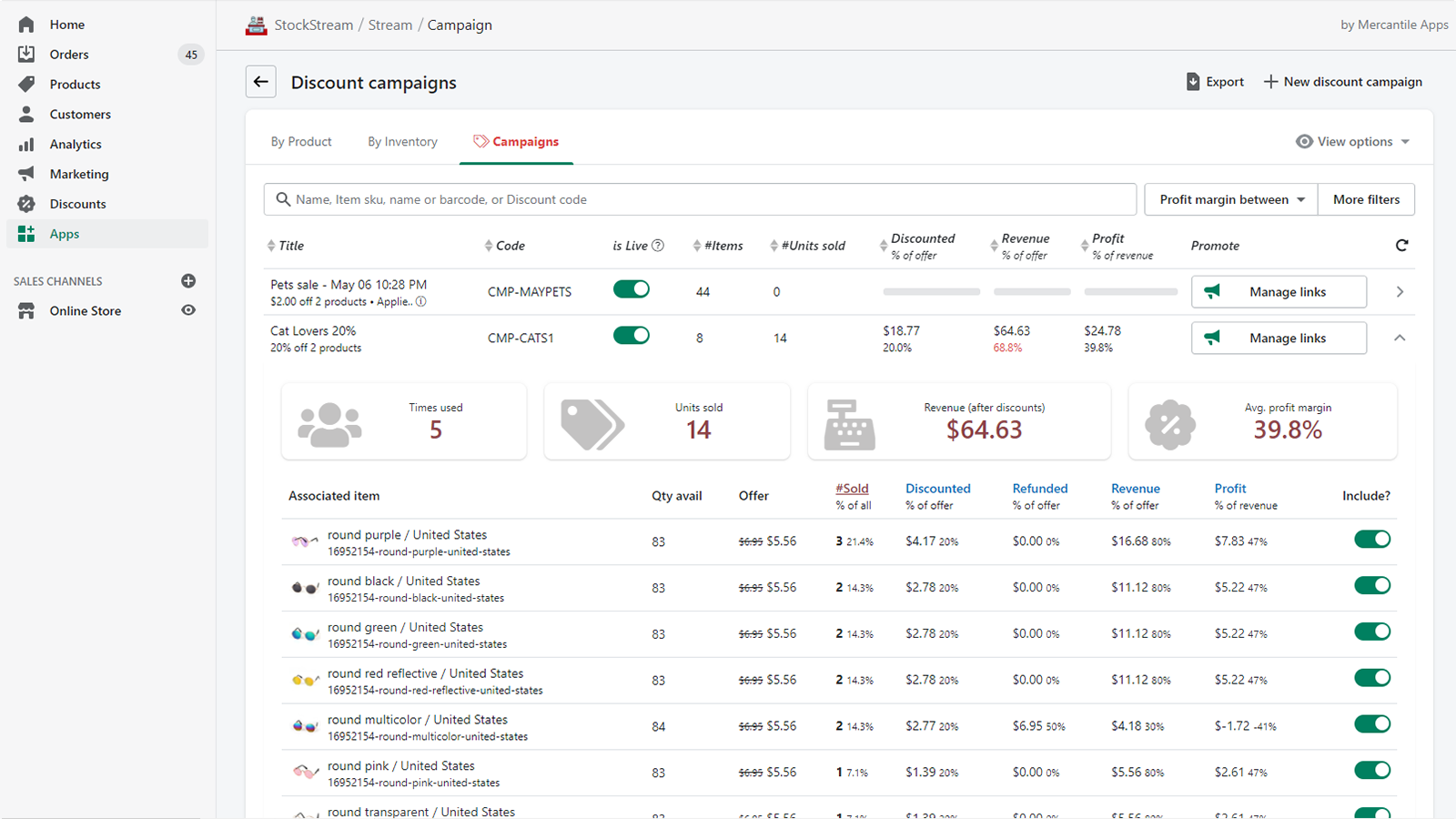The height and width of the screenshot is (819, 1456).
Task: Expand the Pets sale campaign row
Action: (x=1400, y=292)
